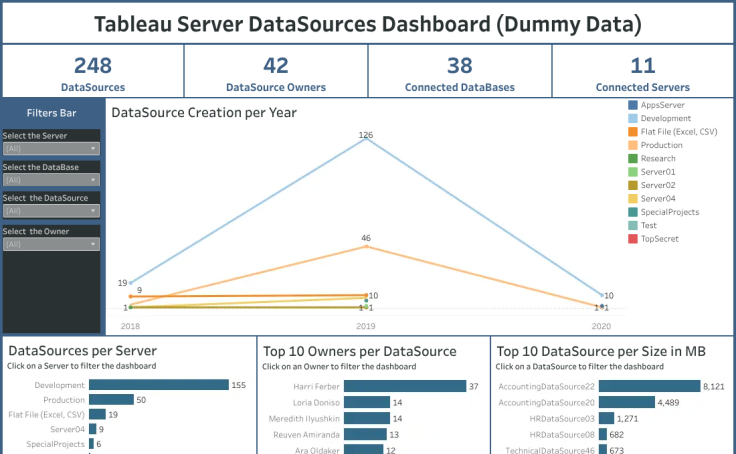Image resolution: width=736 pixels, height=454 pixels.
Task: Click the Production legend color swatch
Action: (633, 145)
